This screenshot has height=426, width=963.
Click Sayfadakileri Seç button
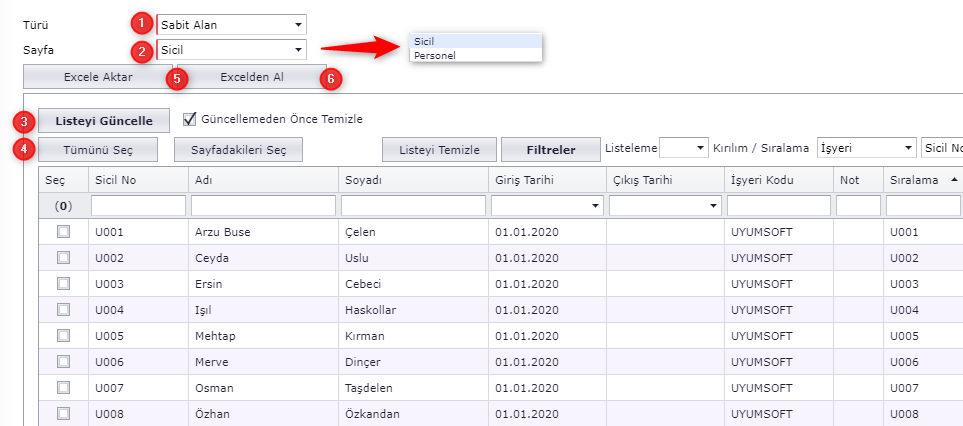(x=238, y=149)
